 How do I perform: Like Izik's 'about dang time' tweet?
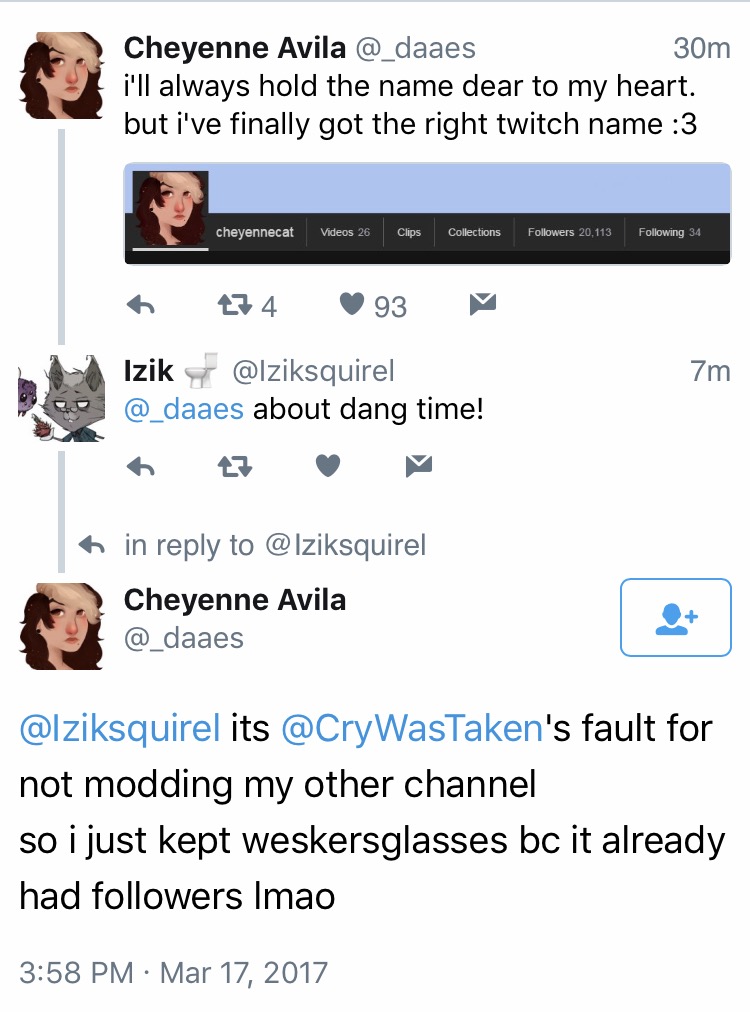pos(328,465)
